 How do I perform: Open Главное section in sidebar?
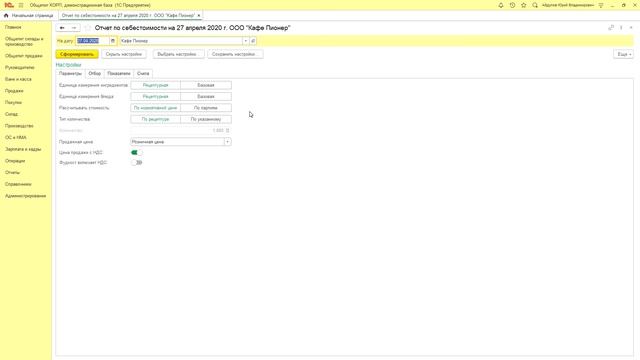(13, 27)
